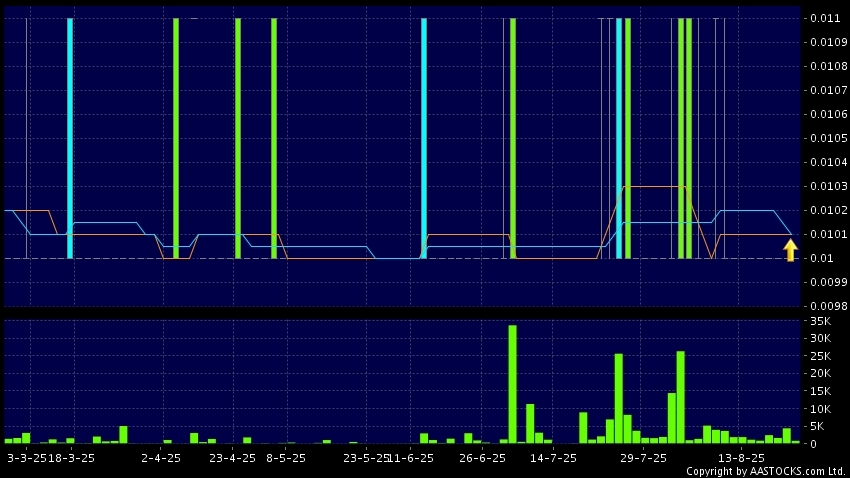Select the 0.0099 price axis label
The height and width of the screenshot is (478, 850).
click(x=828, y=282)
